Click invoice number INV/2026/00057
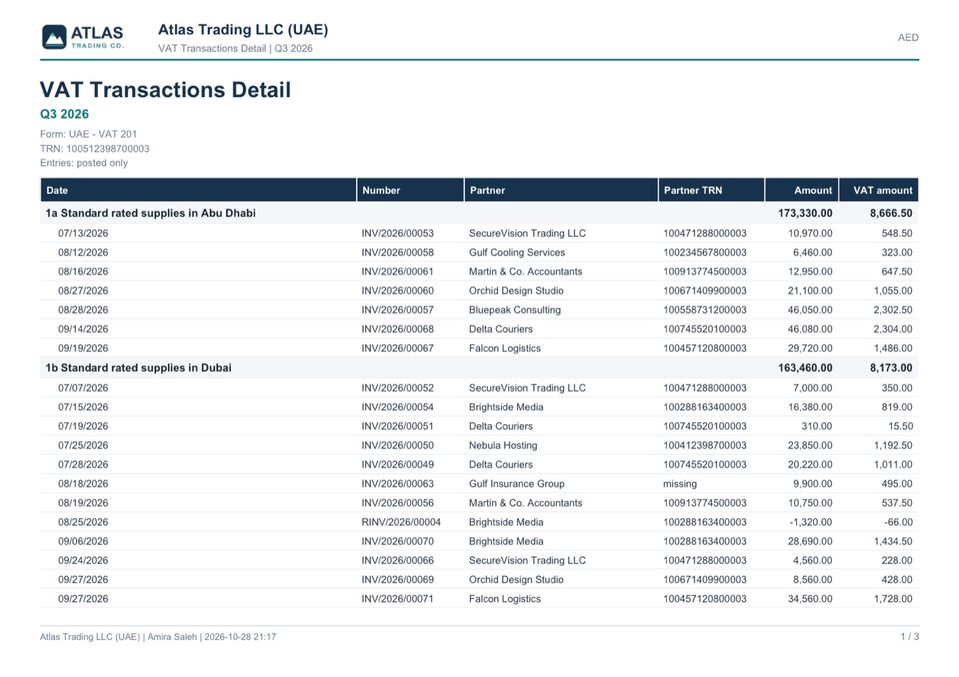This screenshot has width=959, height=677. 398,310
